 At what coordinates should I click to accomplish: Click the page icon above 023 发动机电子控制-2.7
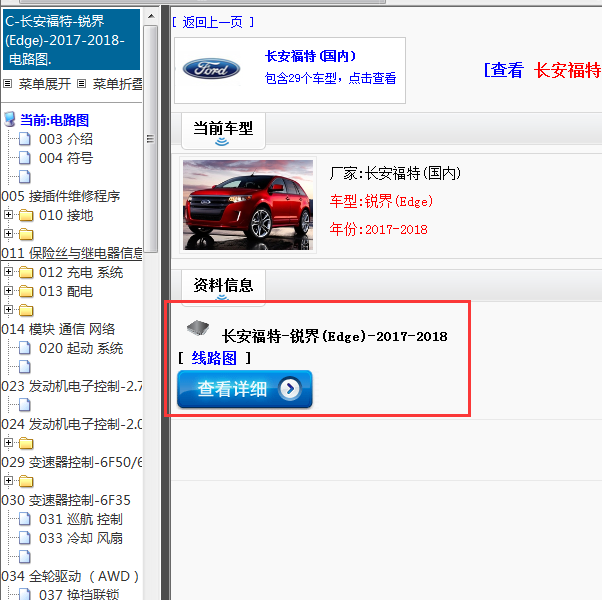point(25,367)
